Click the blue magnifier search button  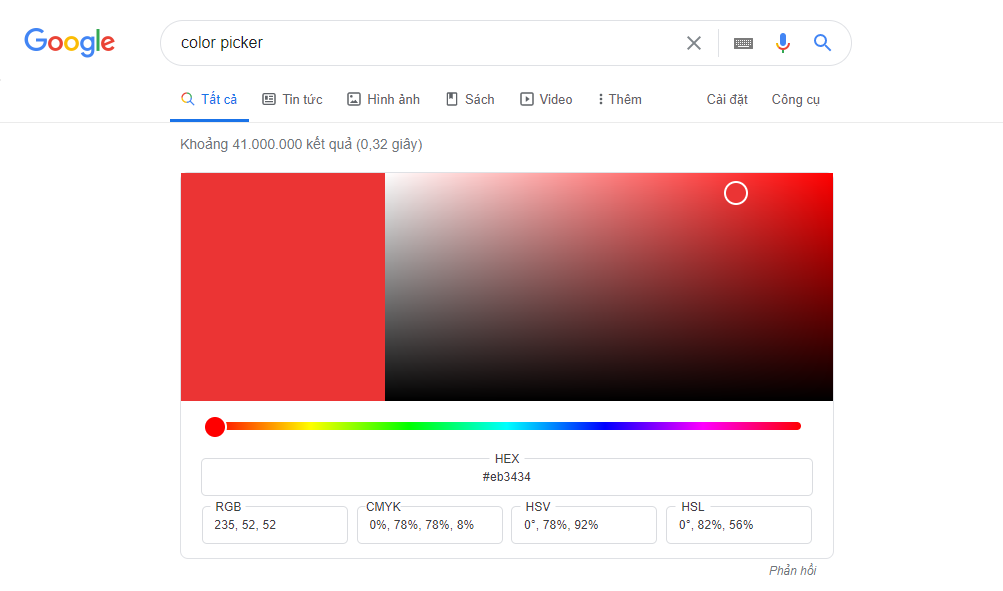tap(822, 43)
